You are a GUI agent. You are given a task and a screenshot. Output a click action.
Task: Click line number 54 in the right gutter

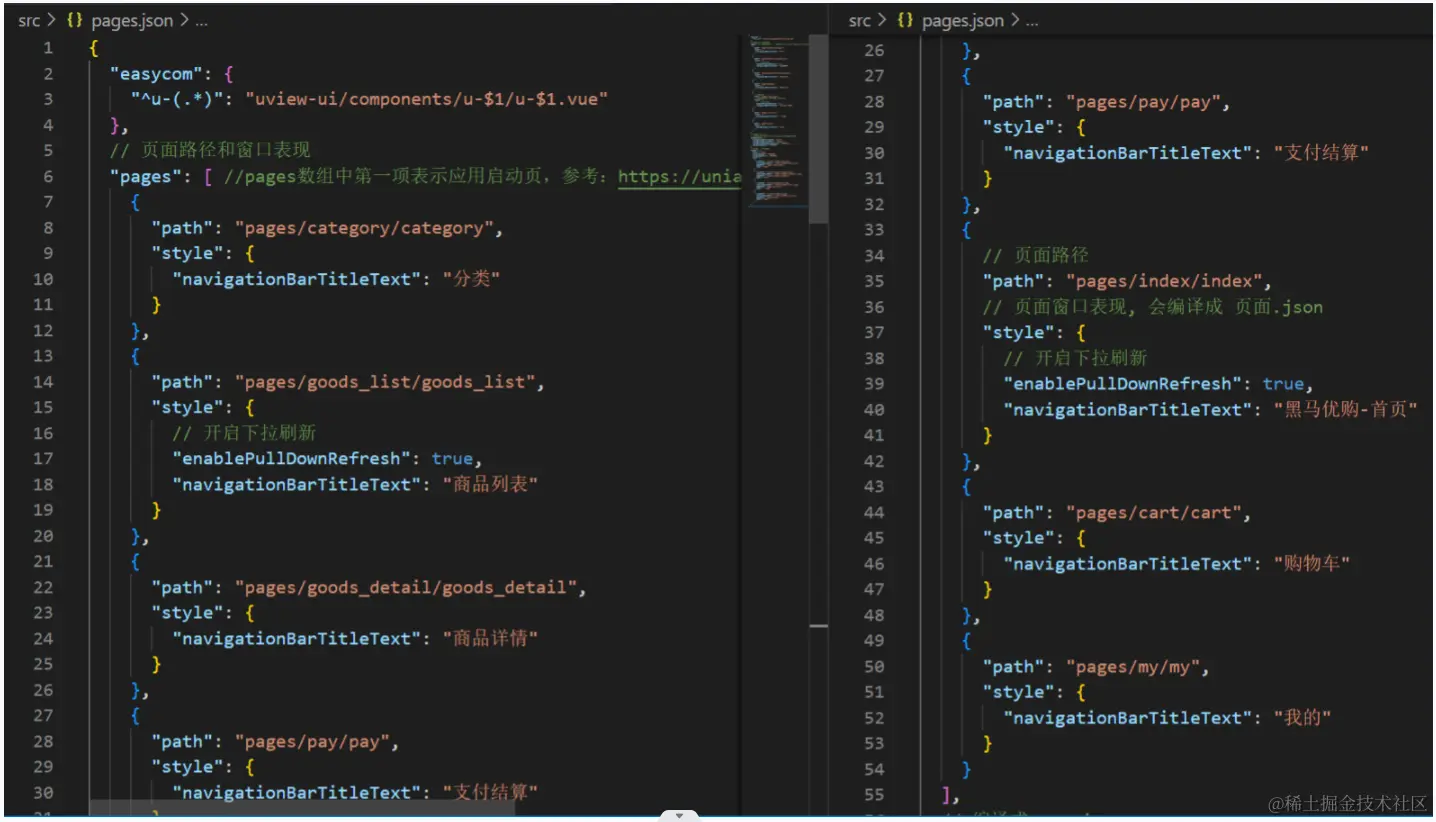[874, 769]
